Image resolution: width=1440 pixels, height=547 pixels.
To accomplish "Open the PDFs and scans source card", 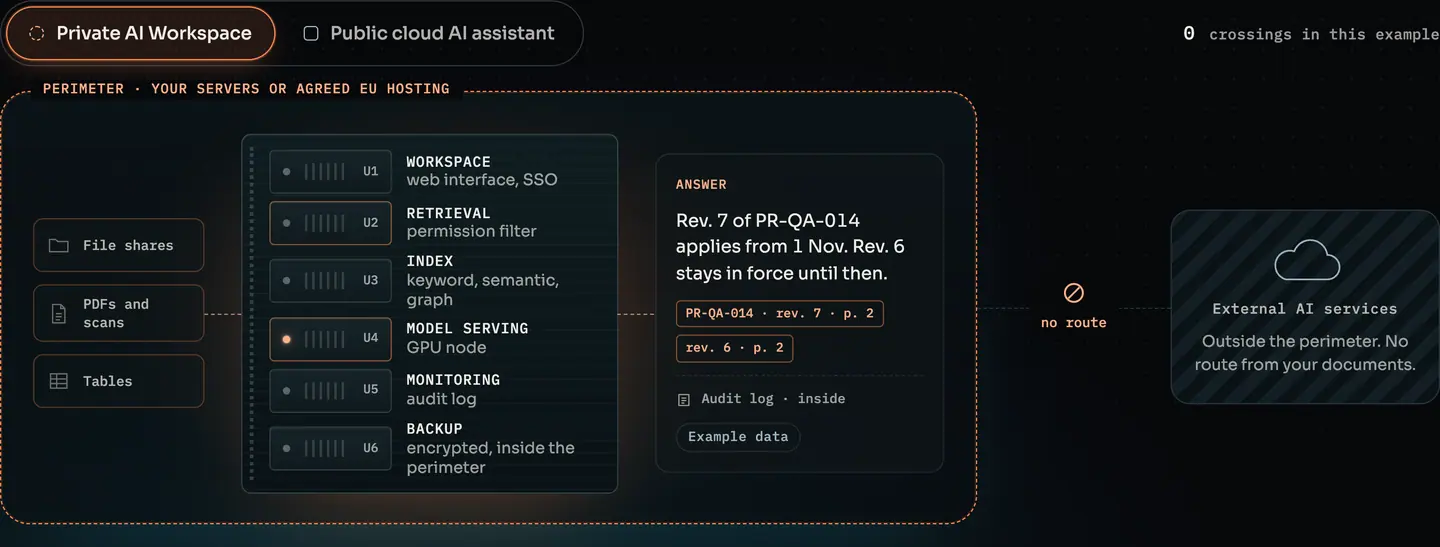I will [119, 313].
